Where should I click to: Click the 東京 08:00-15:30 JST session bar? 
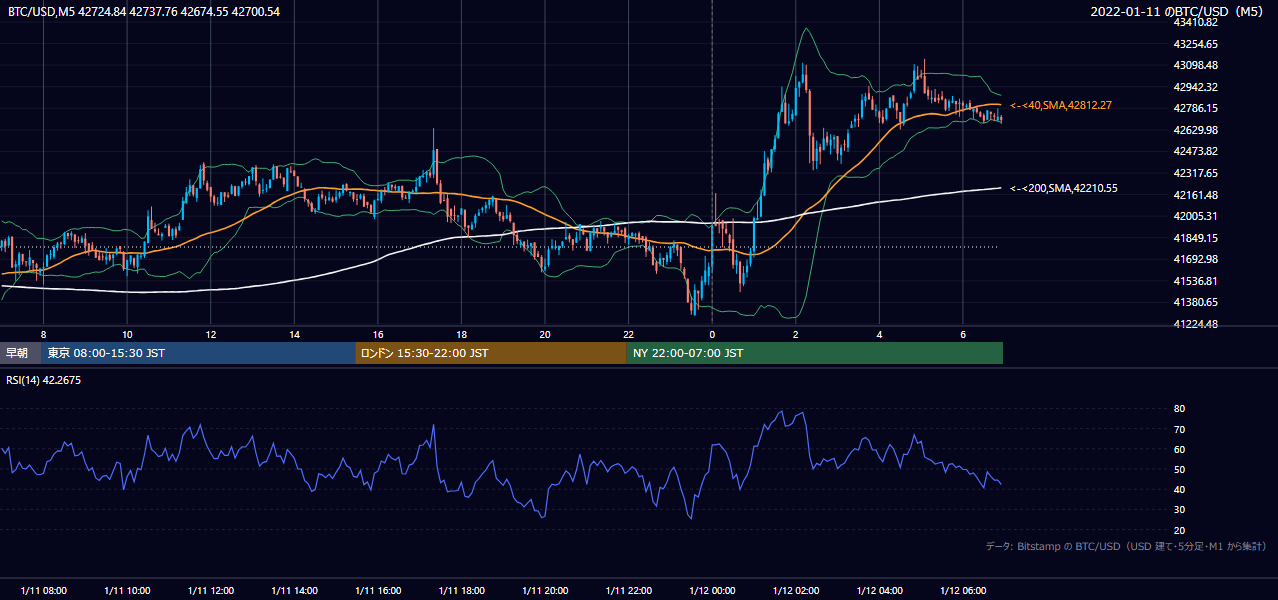(198, 353)
